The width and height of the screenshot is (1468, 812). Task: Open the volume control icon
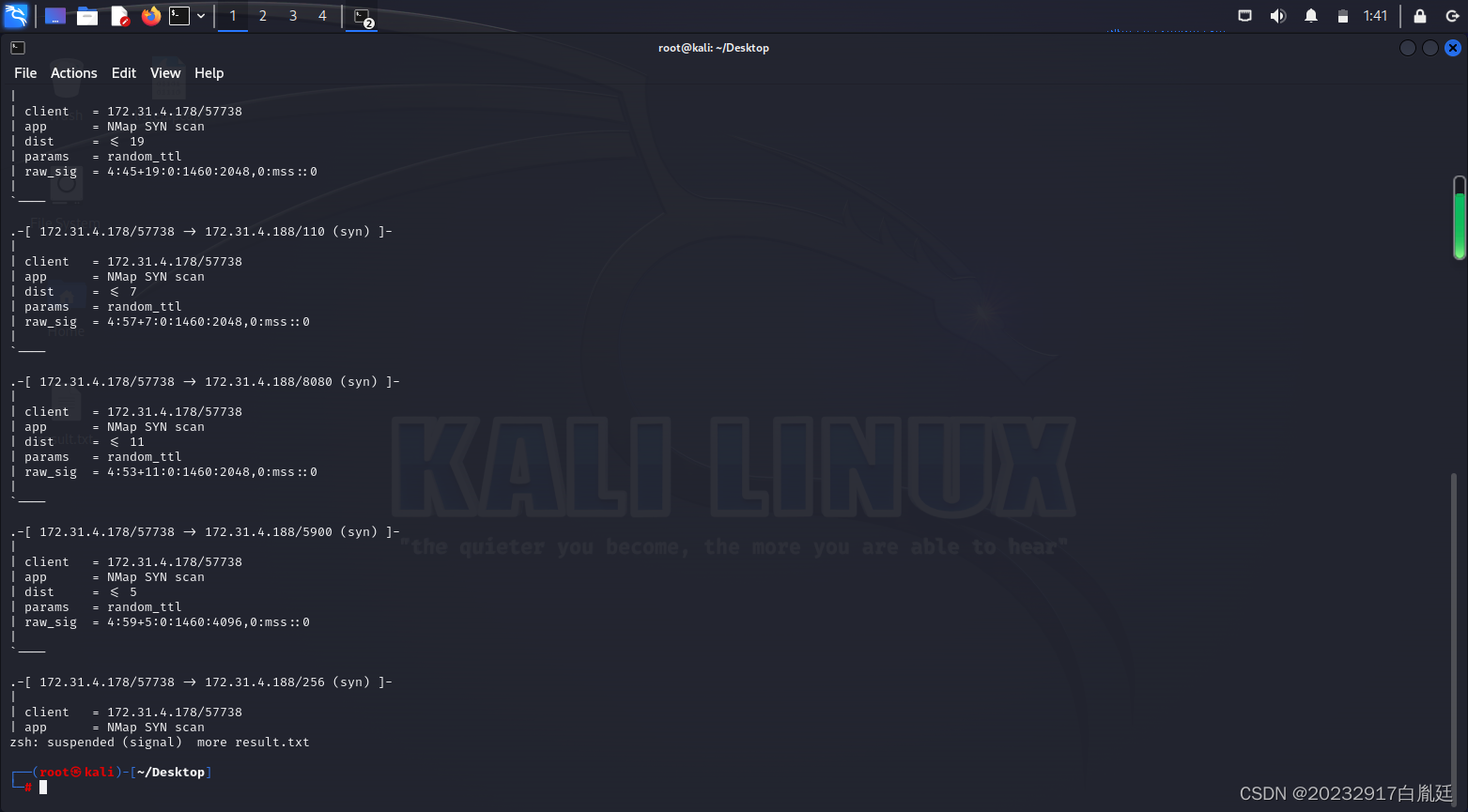tap(1278, 16)
